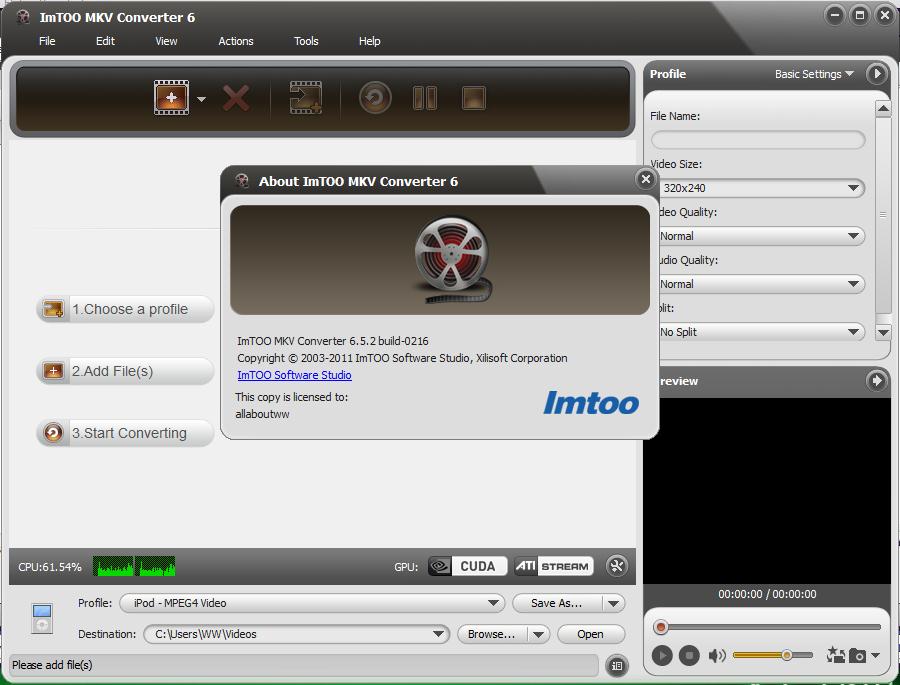Open the Add File dropdown arrow in toolbar
This screenshot has height=685, width=900.
[201, 99]
